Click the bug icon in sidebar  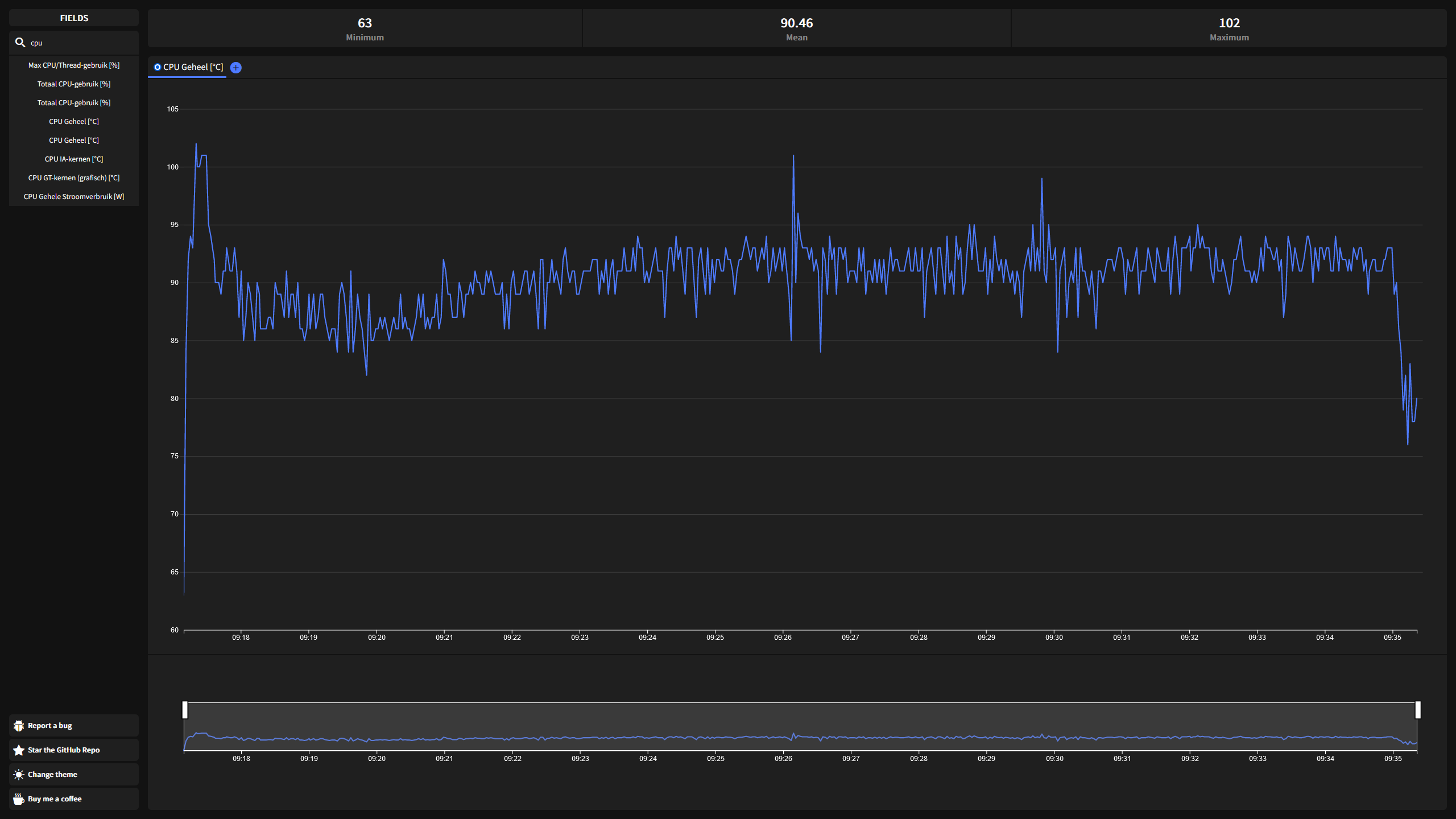tap(19, 726)
